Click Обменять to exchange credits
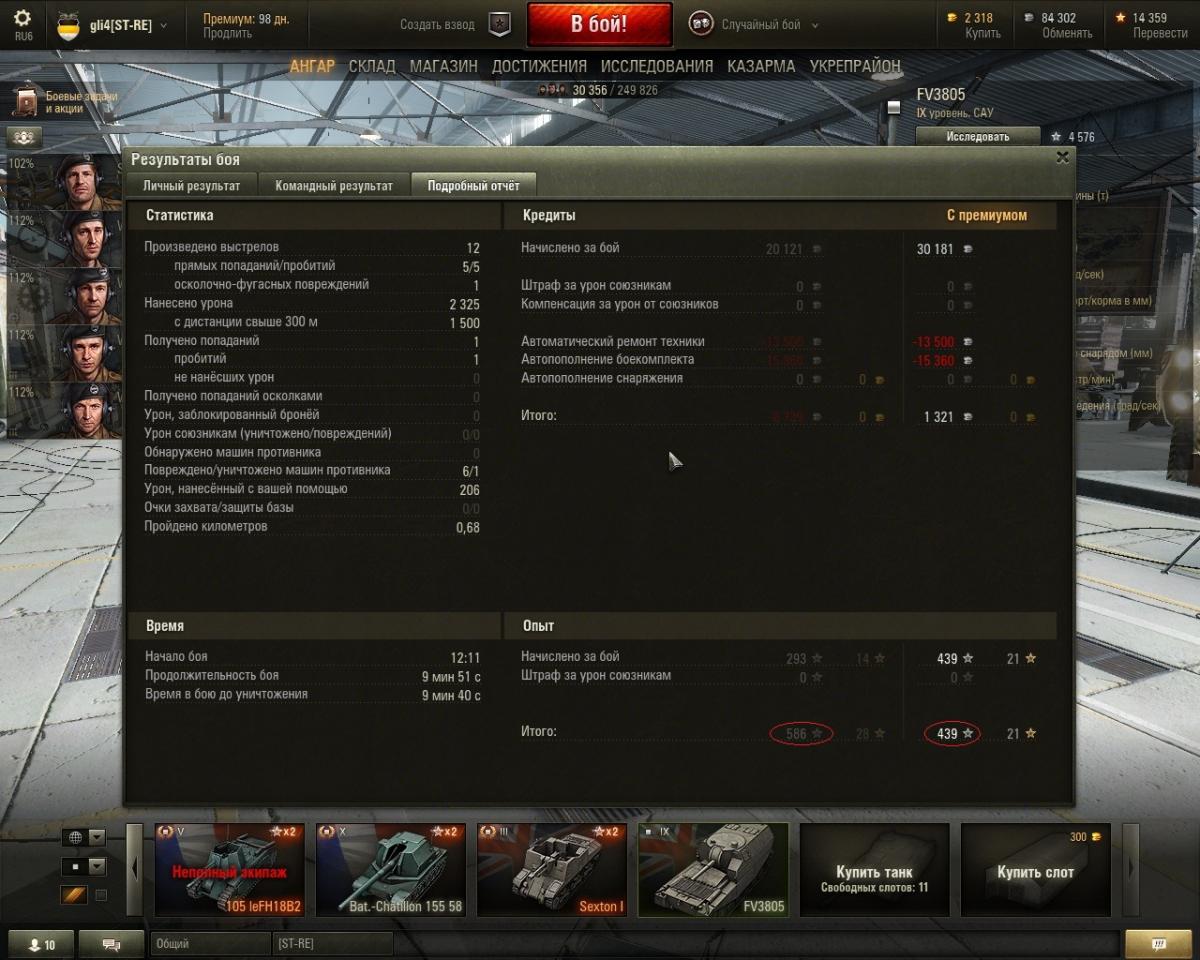1200x960 pixels. (x=1067, y=33)
